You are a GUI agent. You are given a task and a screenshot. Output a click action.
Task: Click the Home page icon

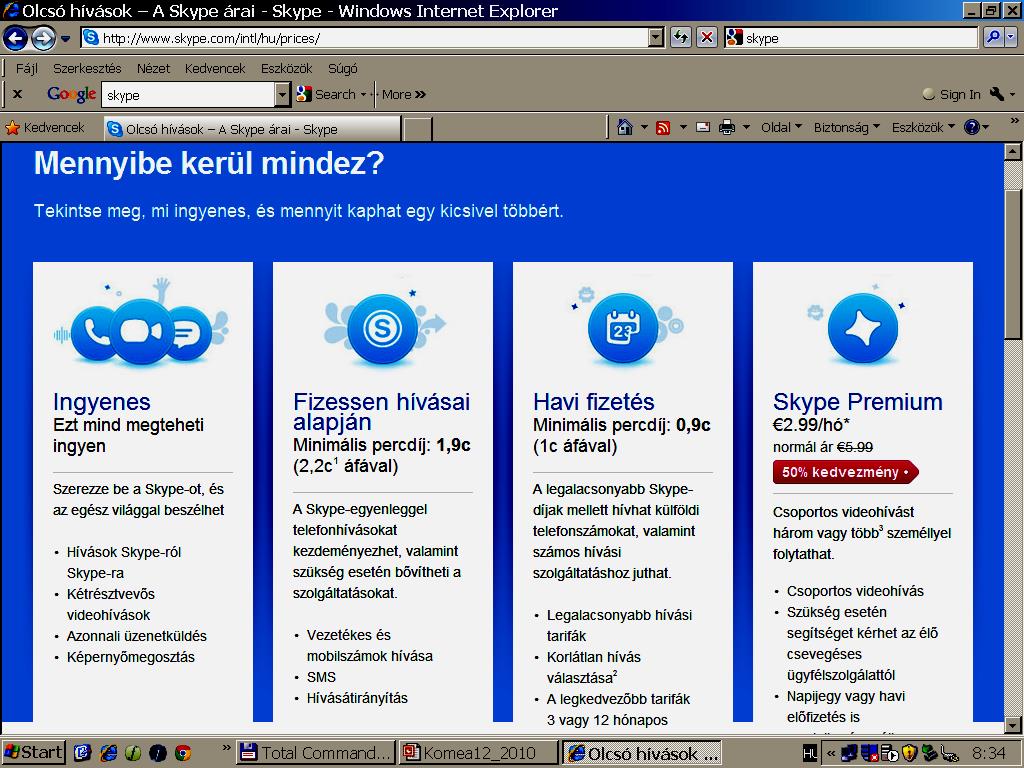tap(625, 127)
